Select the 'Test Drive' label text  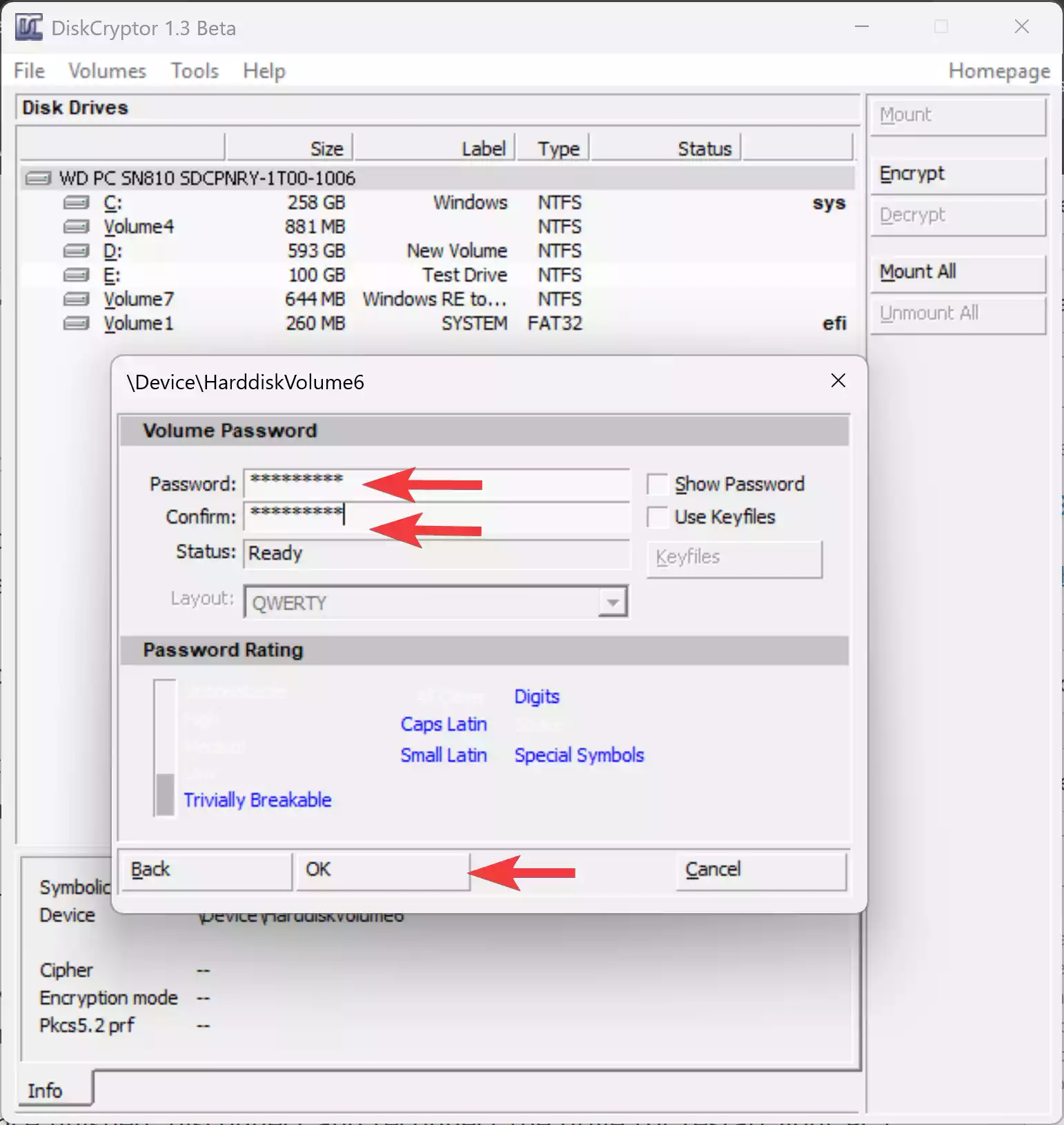pos(465,275)
